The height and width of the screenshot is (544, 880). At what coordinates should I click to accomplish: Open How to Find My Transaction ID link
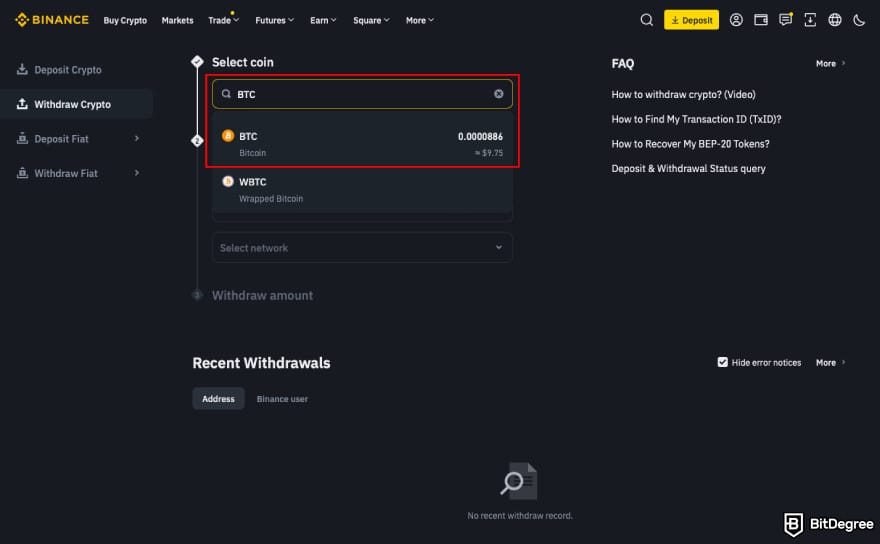(696, 119)
